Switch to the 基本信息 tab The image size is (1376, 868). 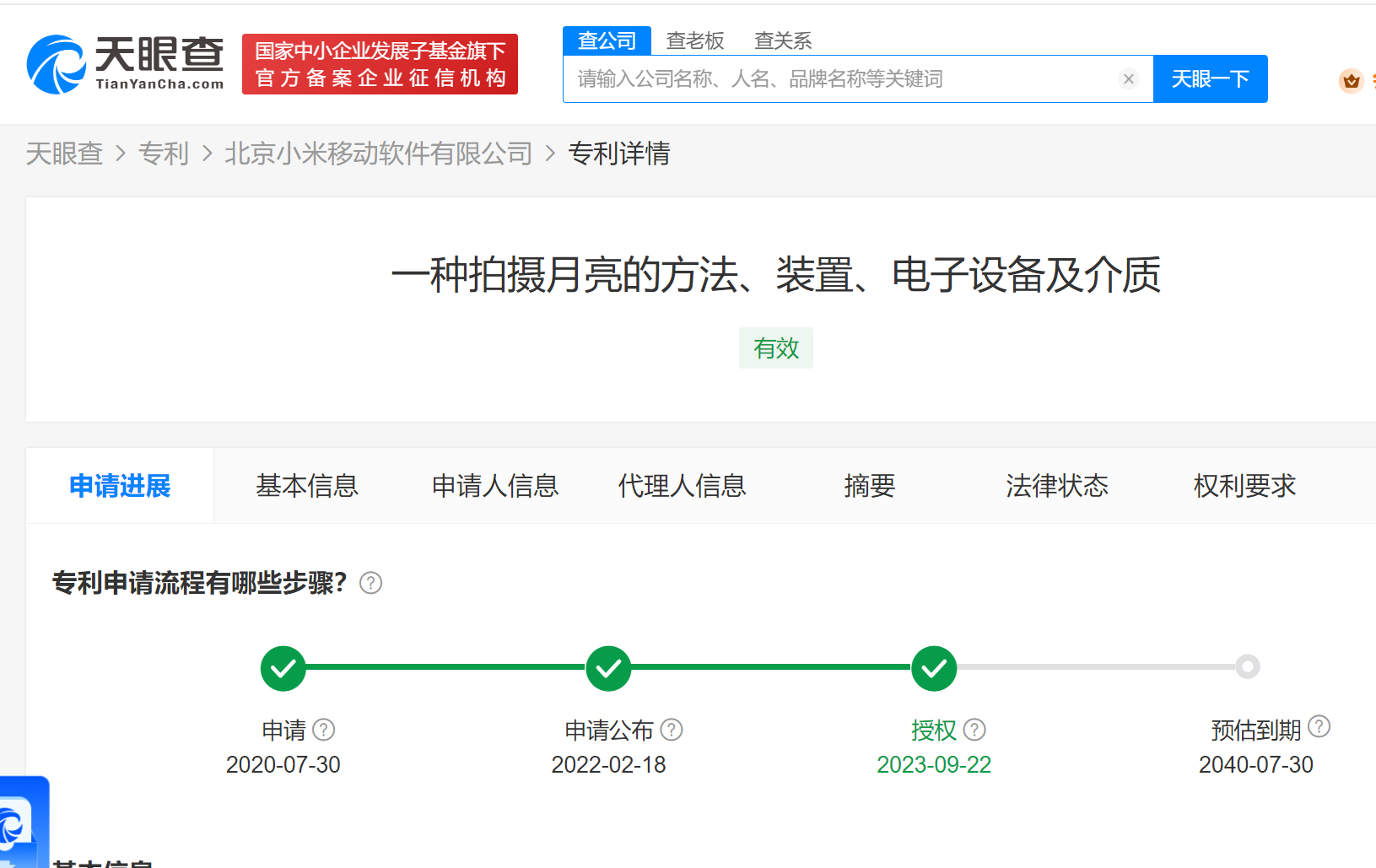[x=307, y=486]
